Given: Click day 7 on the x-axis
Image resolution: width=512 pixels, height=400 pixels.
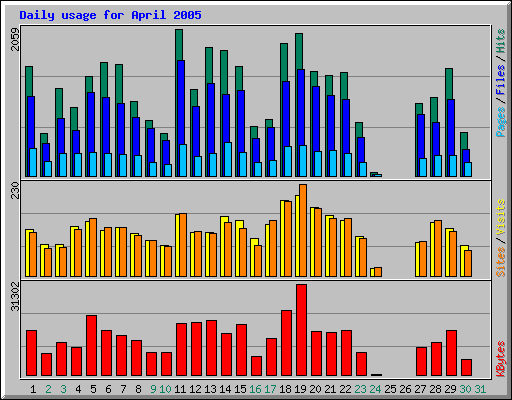Looking at the screenshot, I should tap(123, 389).
